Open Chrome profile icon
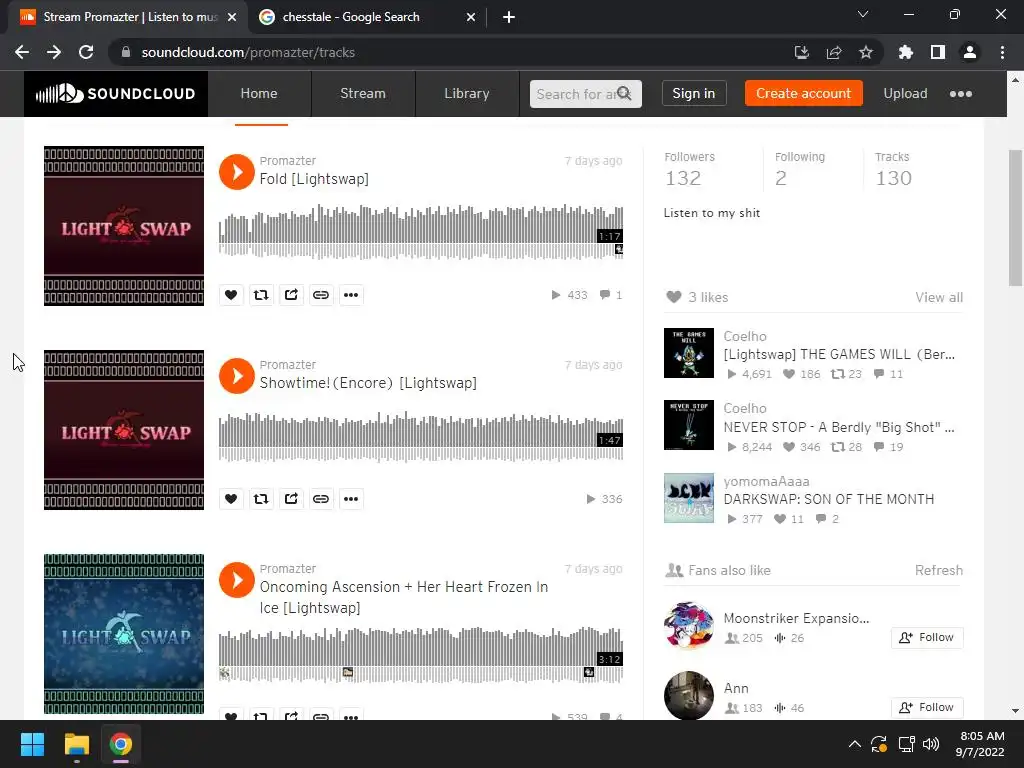 [x=970, y=52]
